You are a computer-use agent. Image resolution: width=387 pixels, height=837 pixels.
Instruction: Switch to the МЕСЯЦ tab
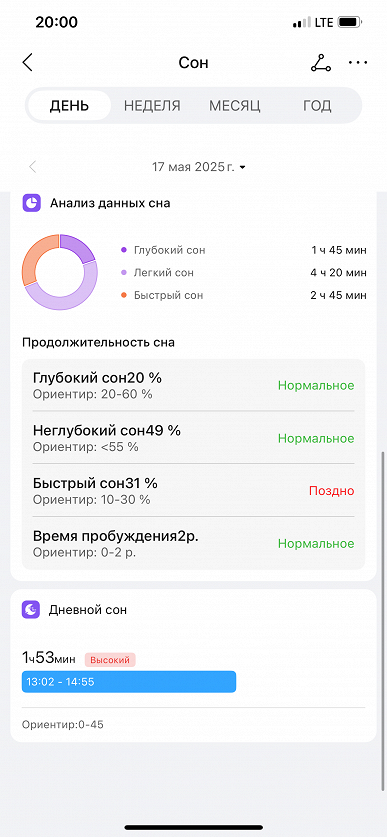235,106
